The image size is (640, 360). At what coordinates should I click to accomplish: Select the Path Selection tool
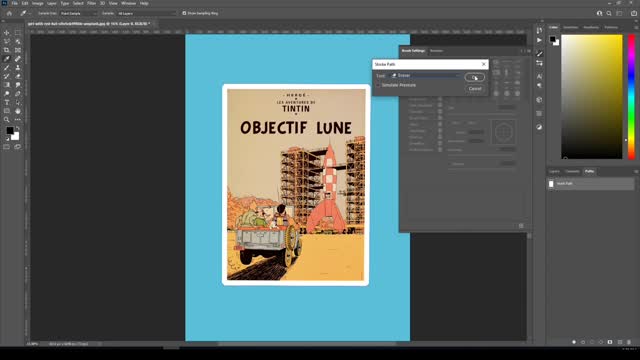18,102
